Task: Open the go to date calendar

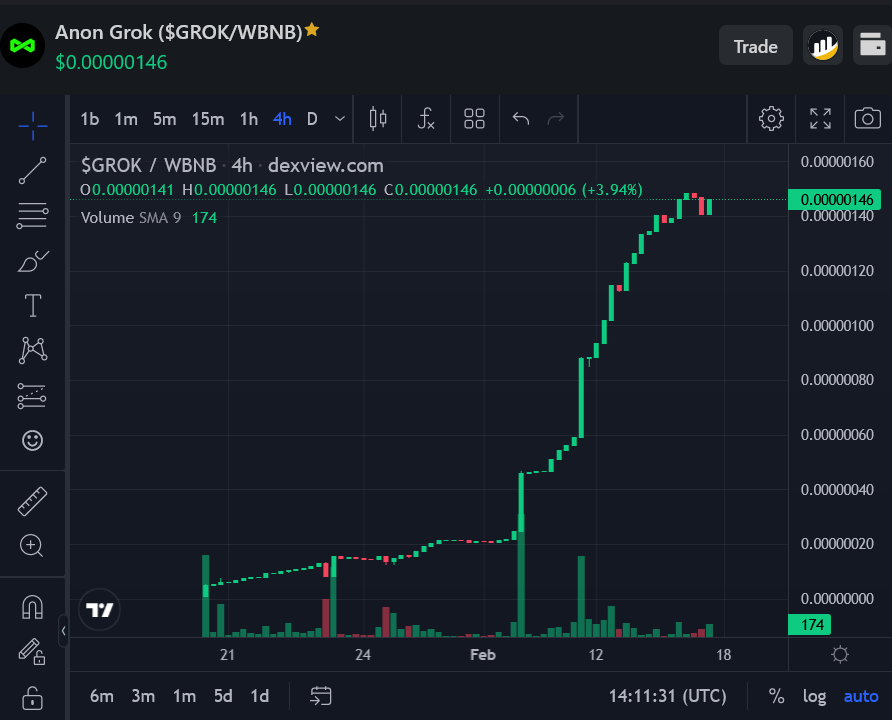Action: 321,696
